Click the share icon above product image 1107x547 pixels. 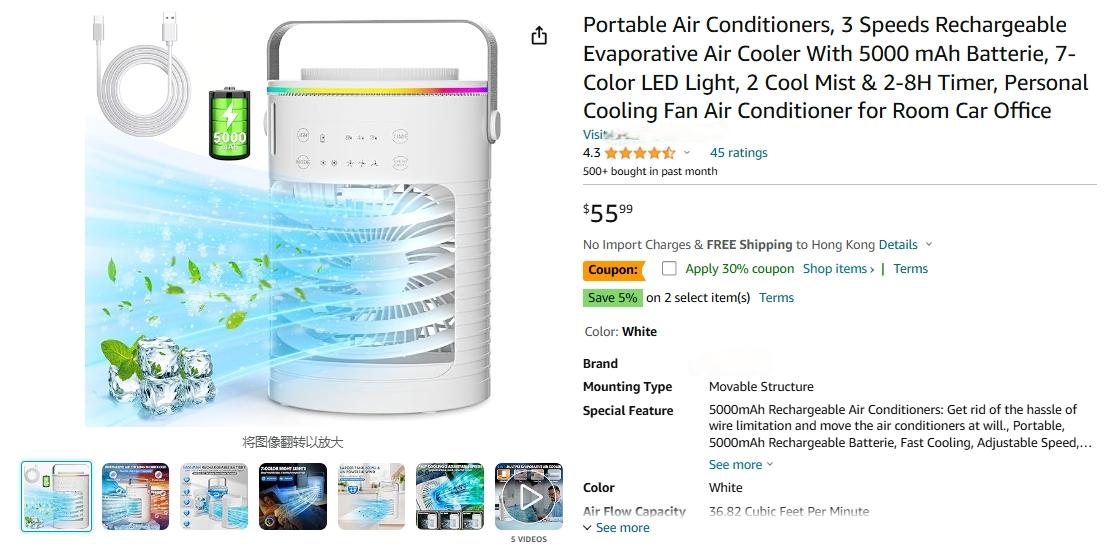539,35
